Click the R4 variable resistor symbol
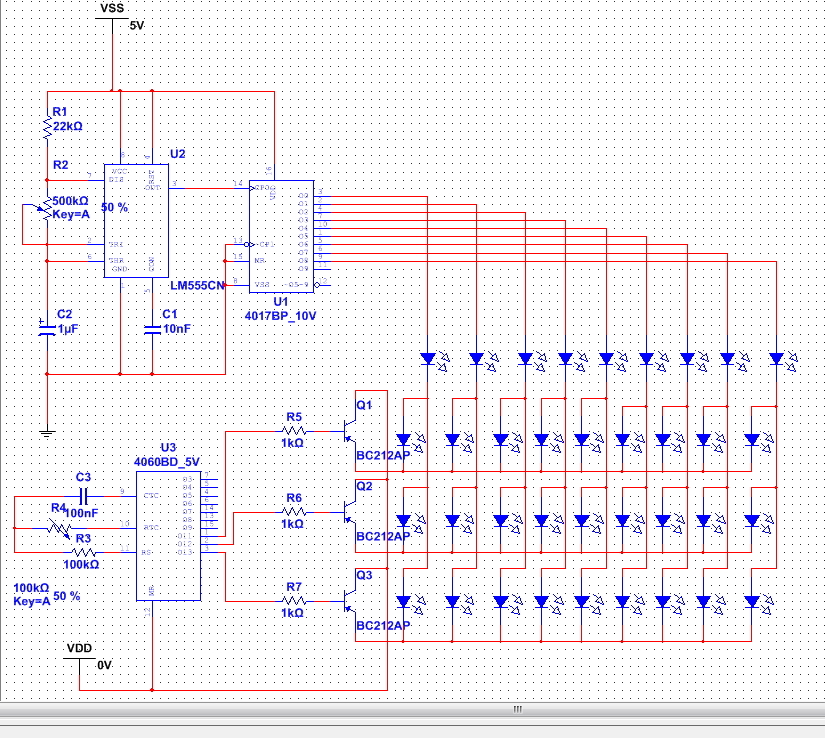Screen dimensions: 825x738 click(59, 528)
